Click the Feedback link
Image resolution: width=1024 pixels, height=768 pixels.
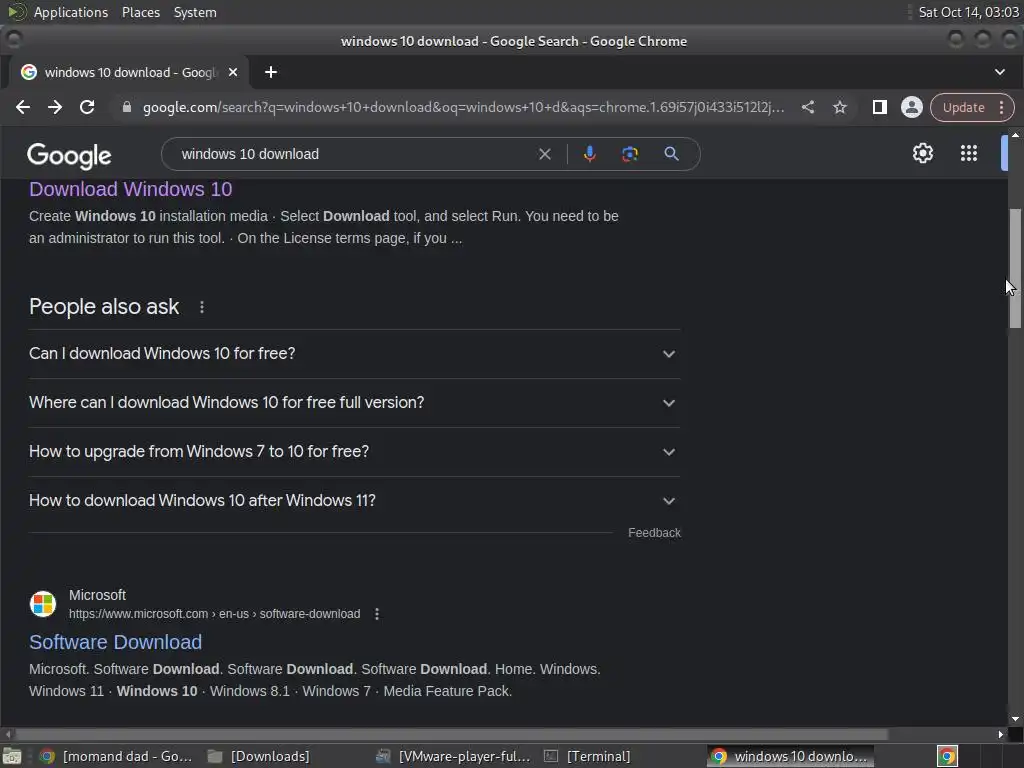(654, 533)
